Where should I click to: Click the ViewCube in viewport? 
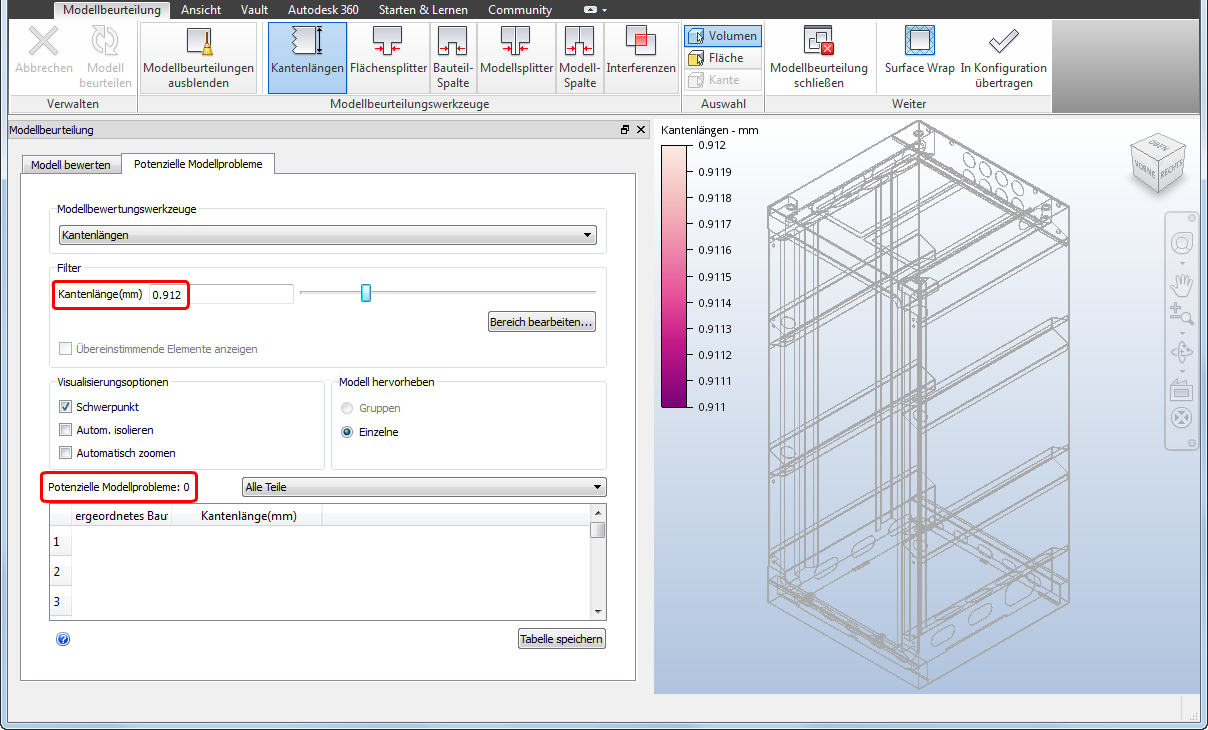click(1157, 163)
